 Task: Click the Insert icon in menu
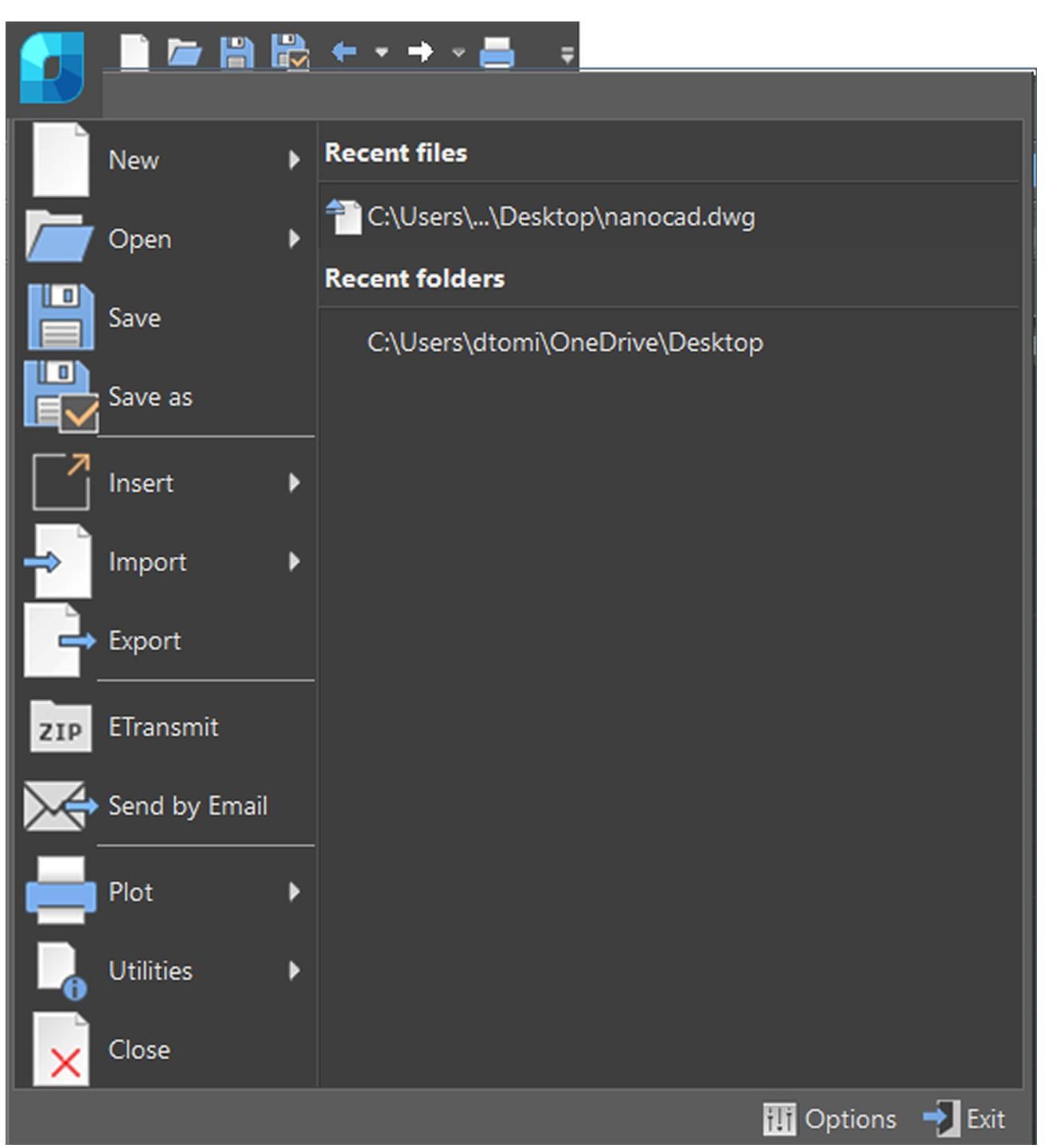(61, 481)
